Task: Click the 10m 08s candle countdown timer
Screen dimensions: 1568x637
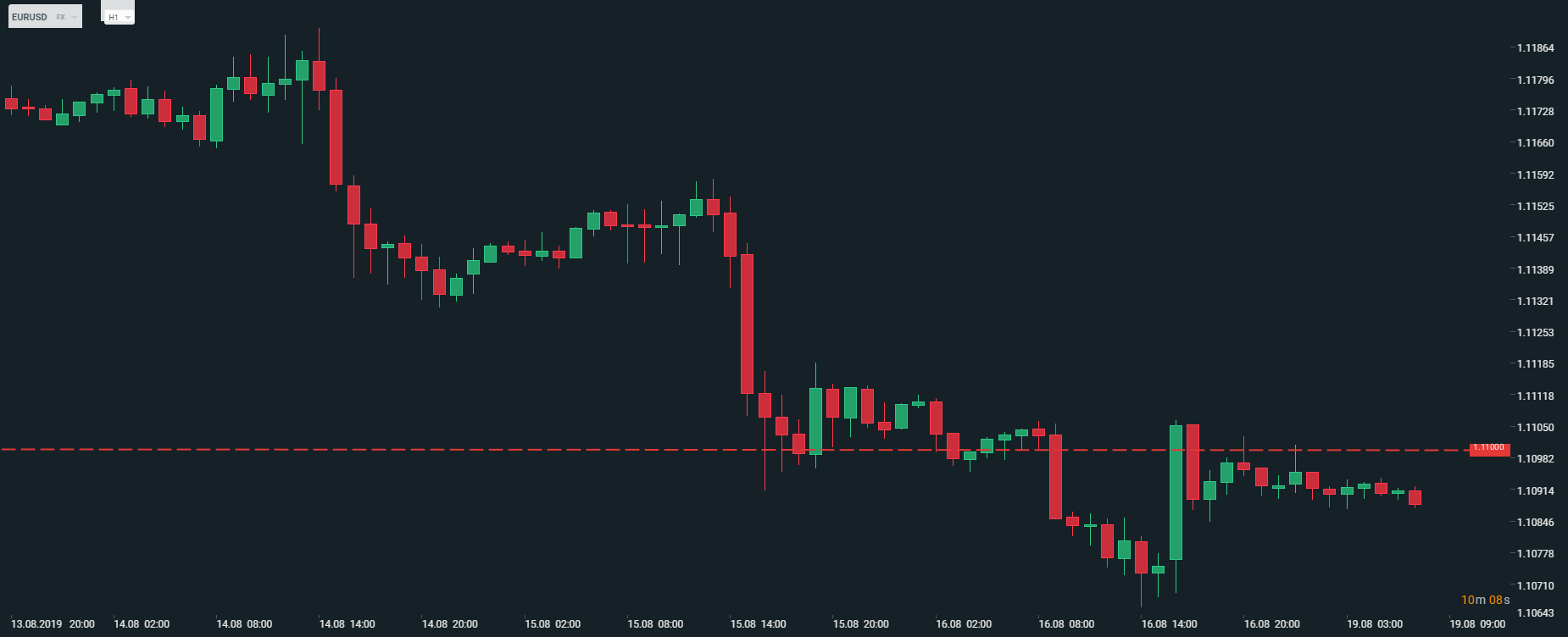Action: click(1485, 600)
